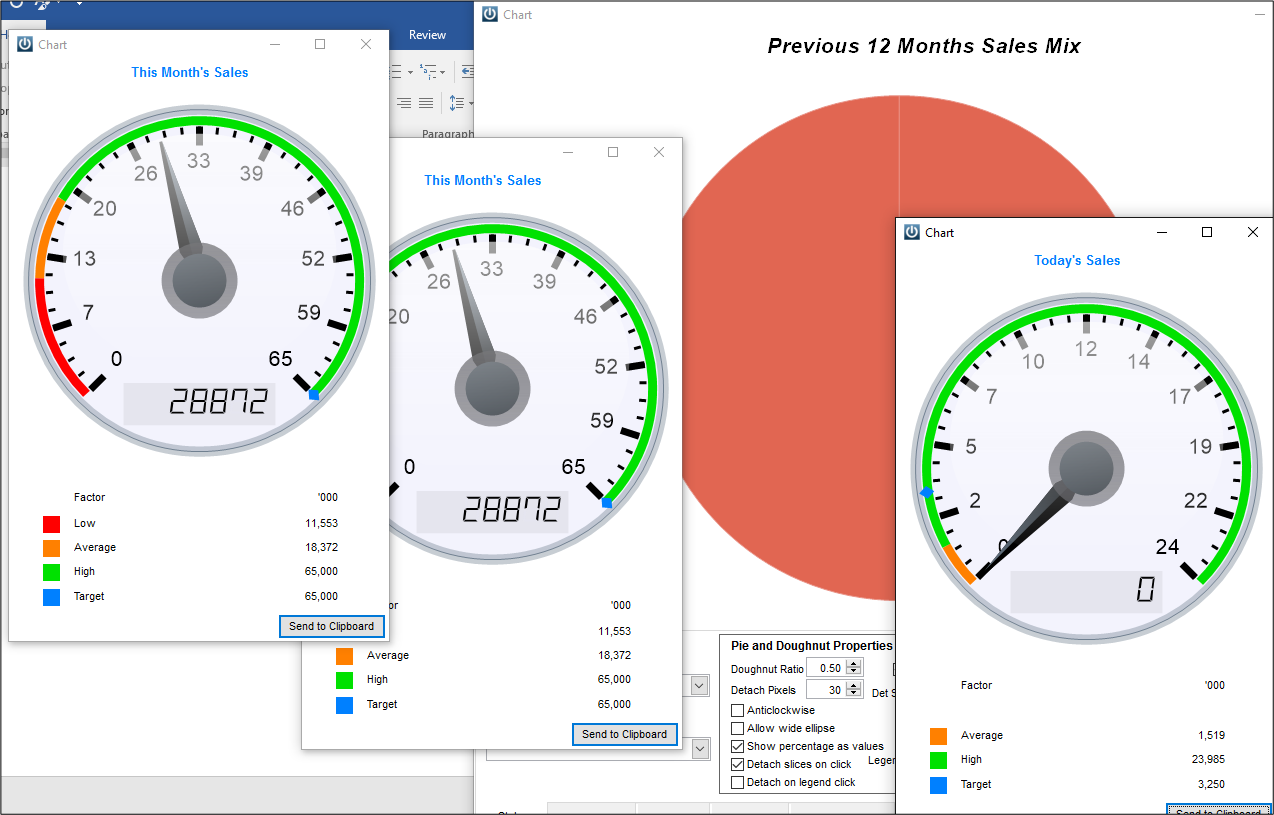Increase Doughnut Ratio with up stepper
Viewport: 1274px width, 815px height.
853,664
